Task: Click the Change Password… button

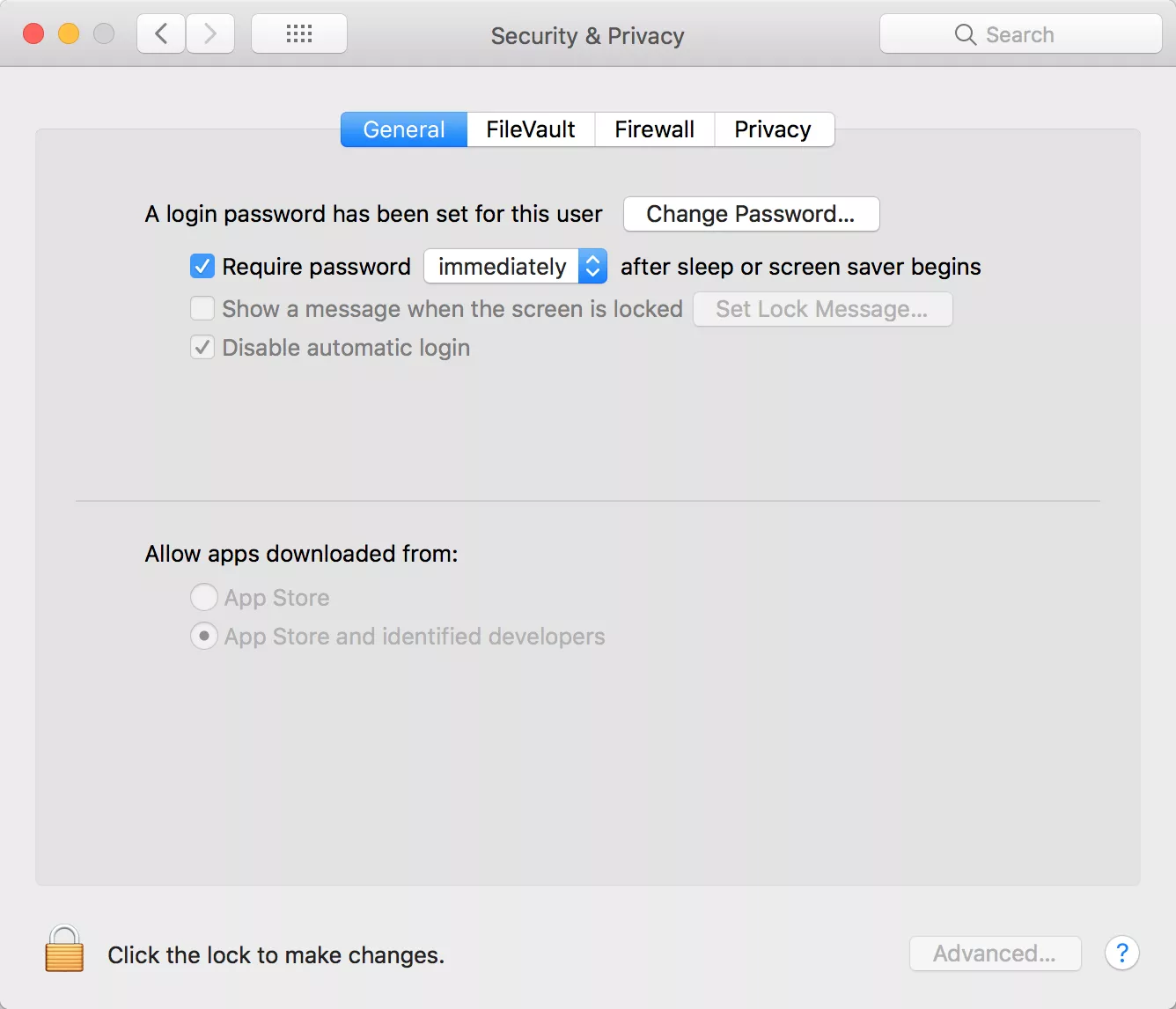Action: point(751,214)
